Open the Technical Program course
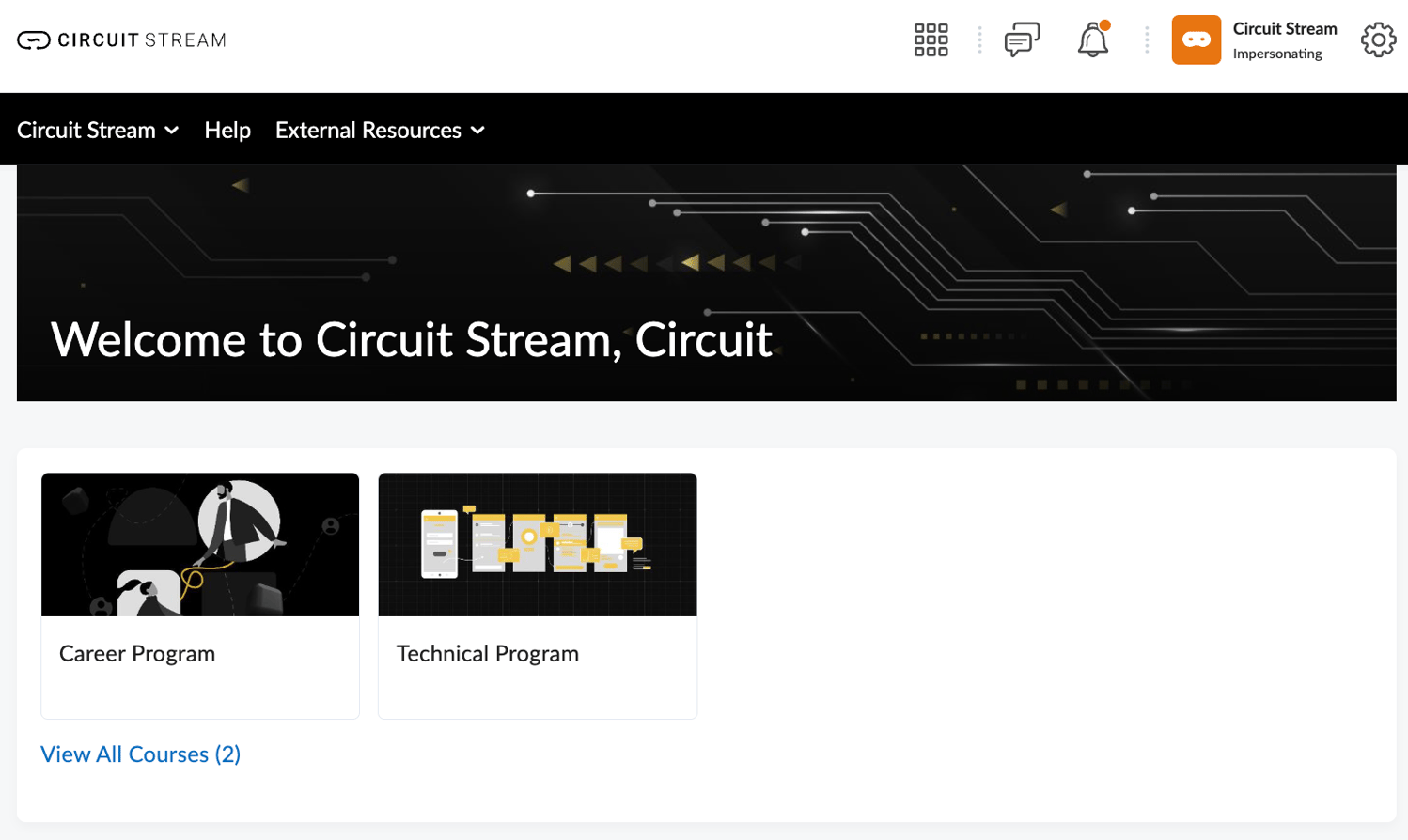 487,654
